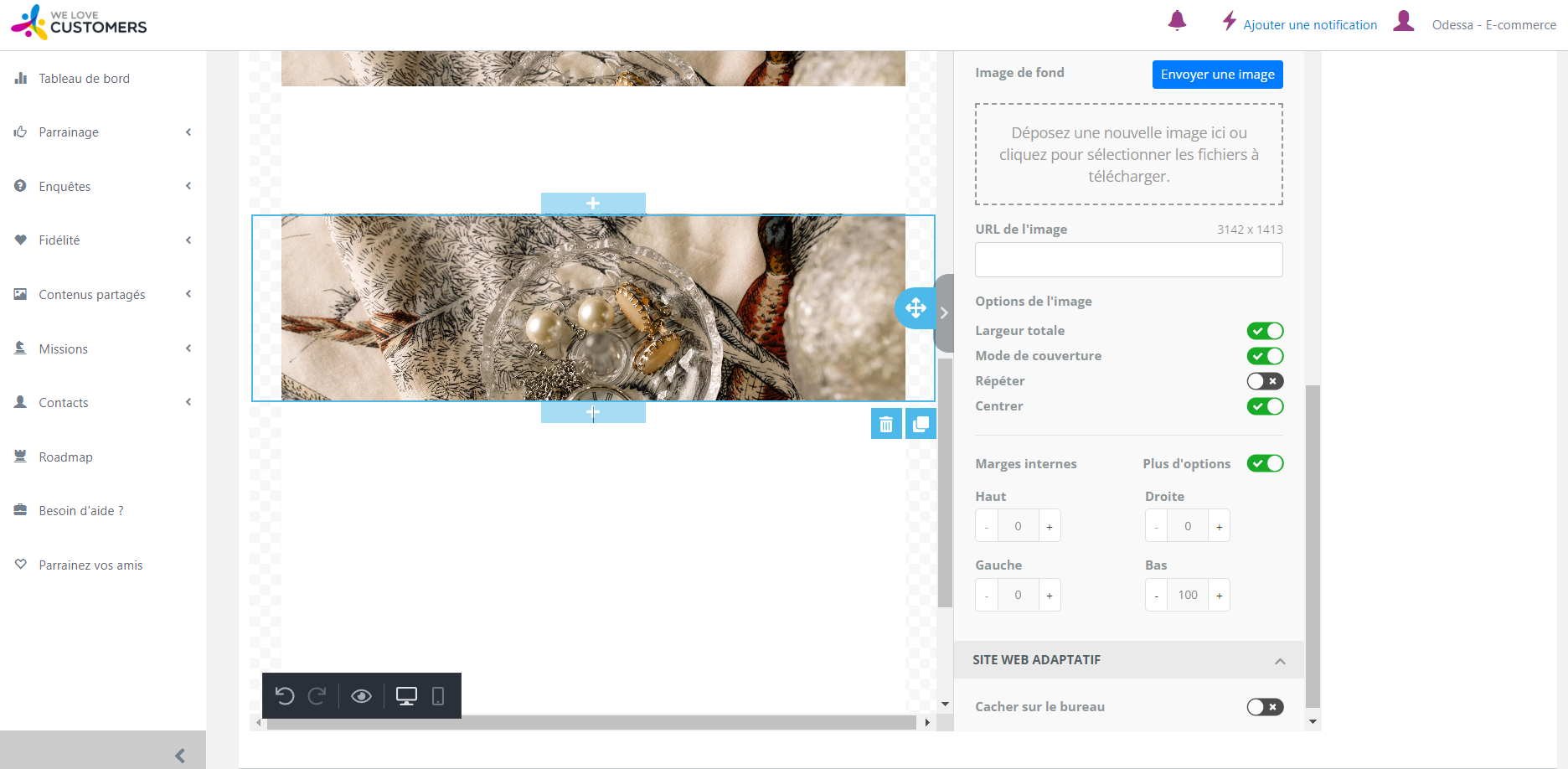The image size is (1568, 769).
Task: Click the Roadmap icon
Action: coord(21,457)
